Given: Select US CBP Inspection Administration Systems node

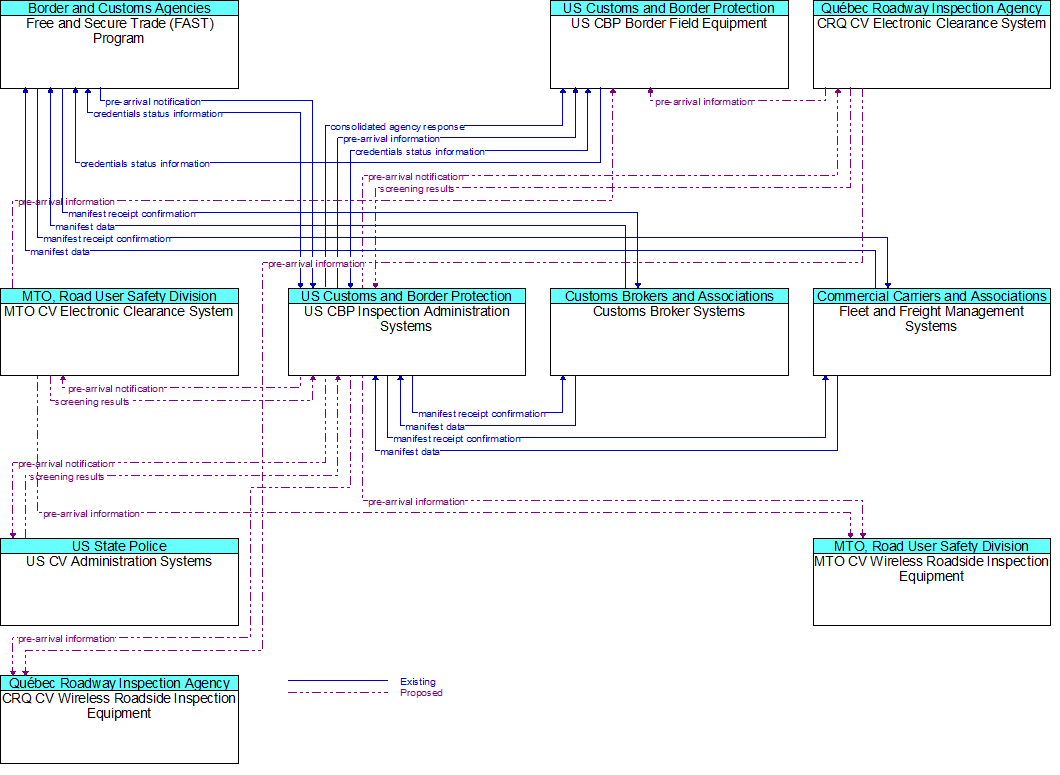Looking at the screenshot, I should 407,332.
